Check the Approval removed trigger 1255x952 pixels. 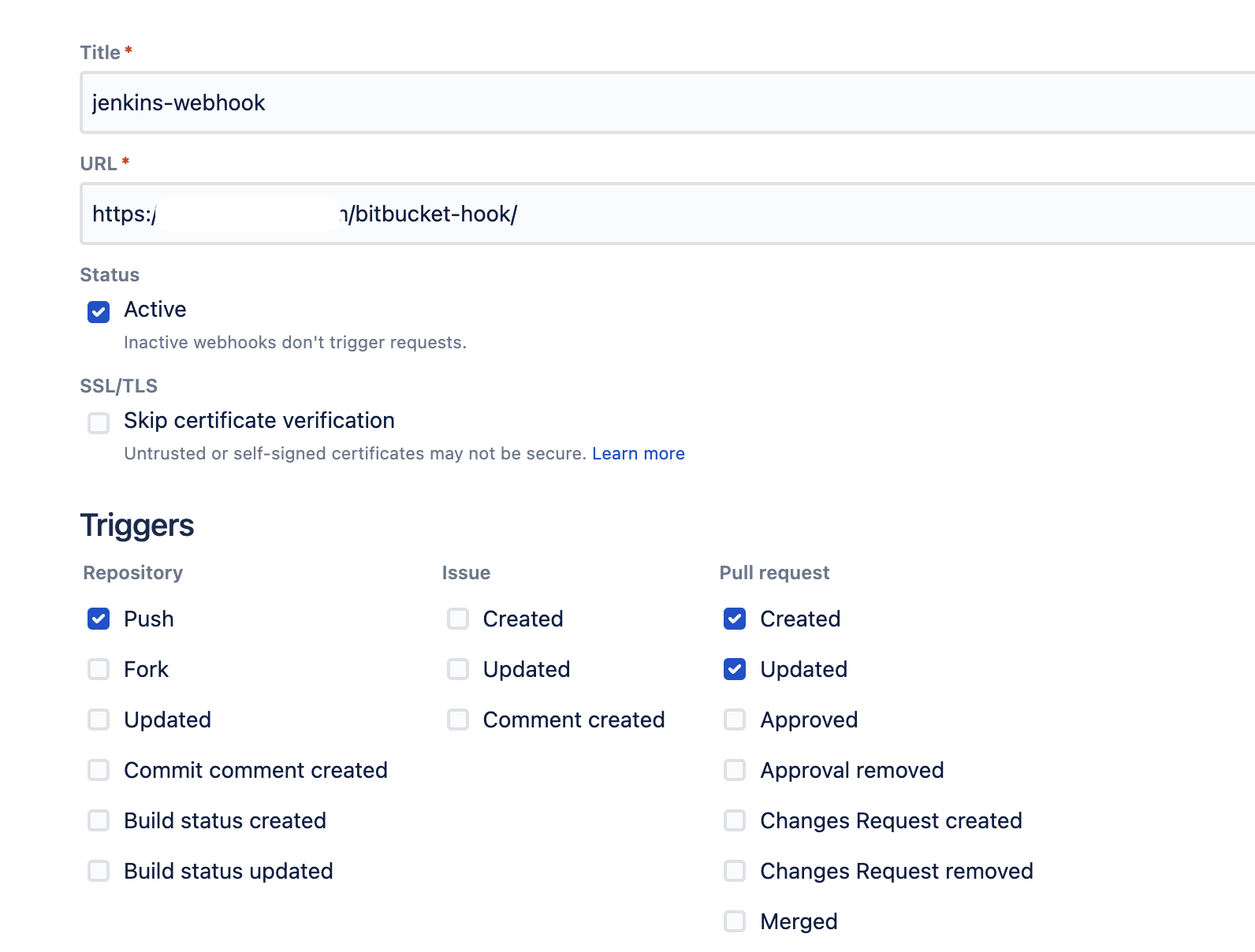point(735,771)
